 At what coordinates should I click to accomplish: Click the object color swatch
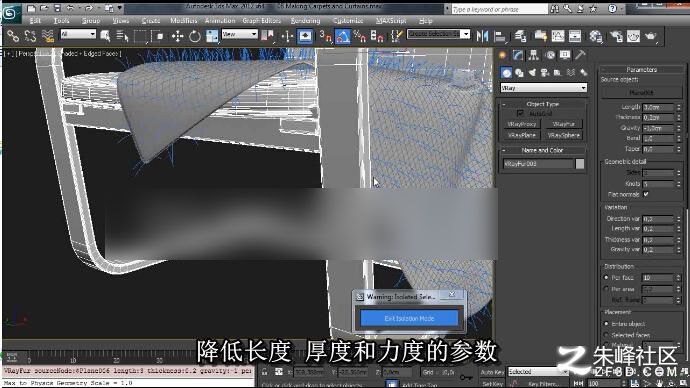coord(580,164)
